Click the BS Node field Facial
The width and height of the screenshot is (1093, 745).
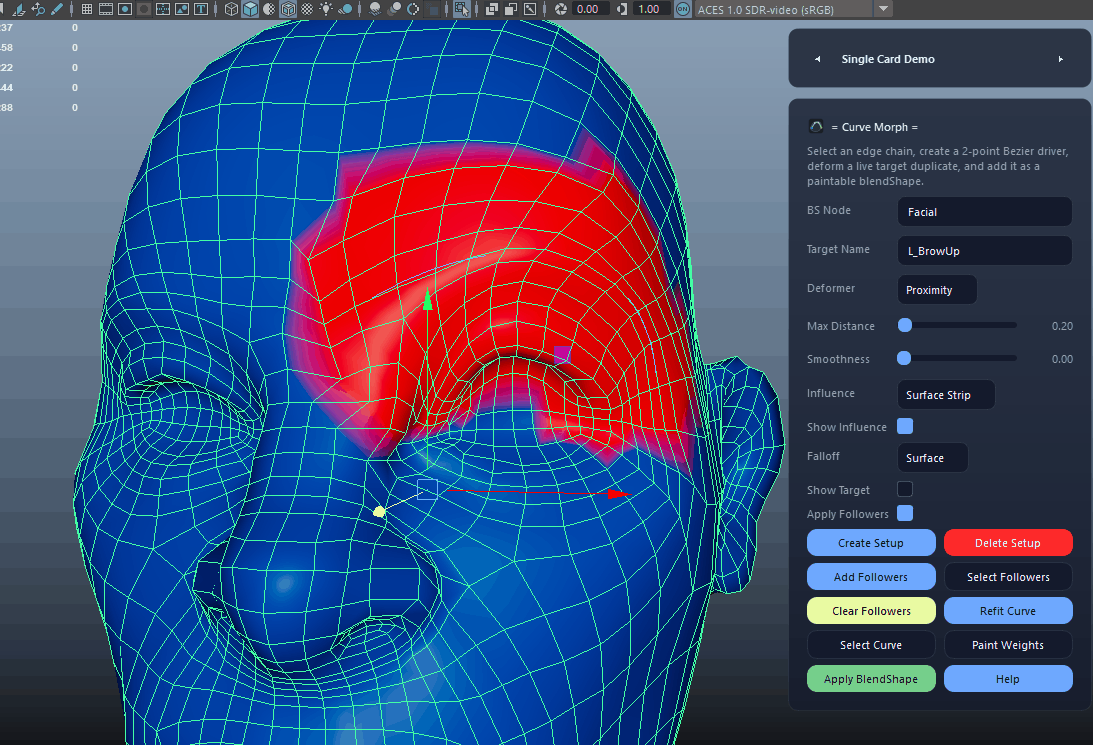tap(984, 211)
